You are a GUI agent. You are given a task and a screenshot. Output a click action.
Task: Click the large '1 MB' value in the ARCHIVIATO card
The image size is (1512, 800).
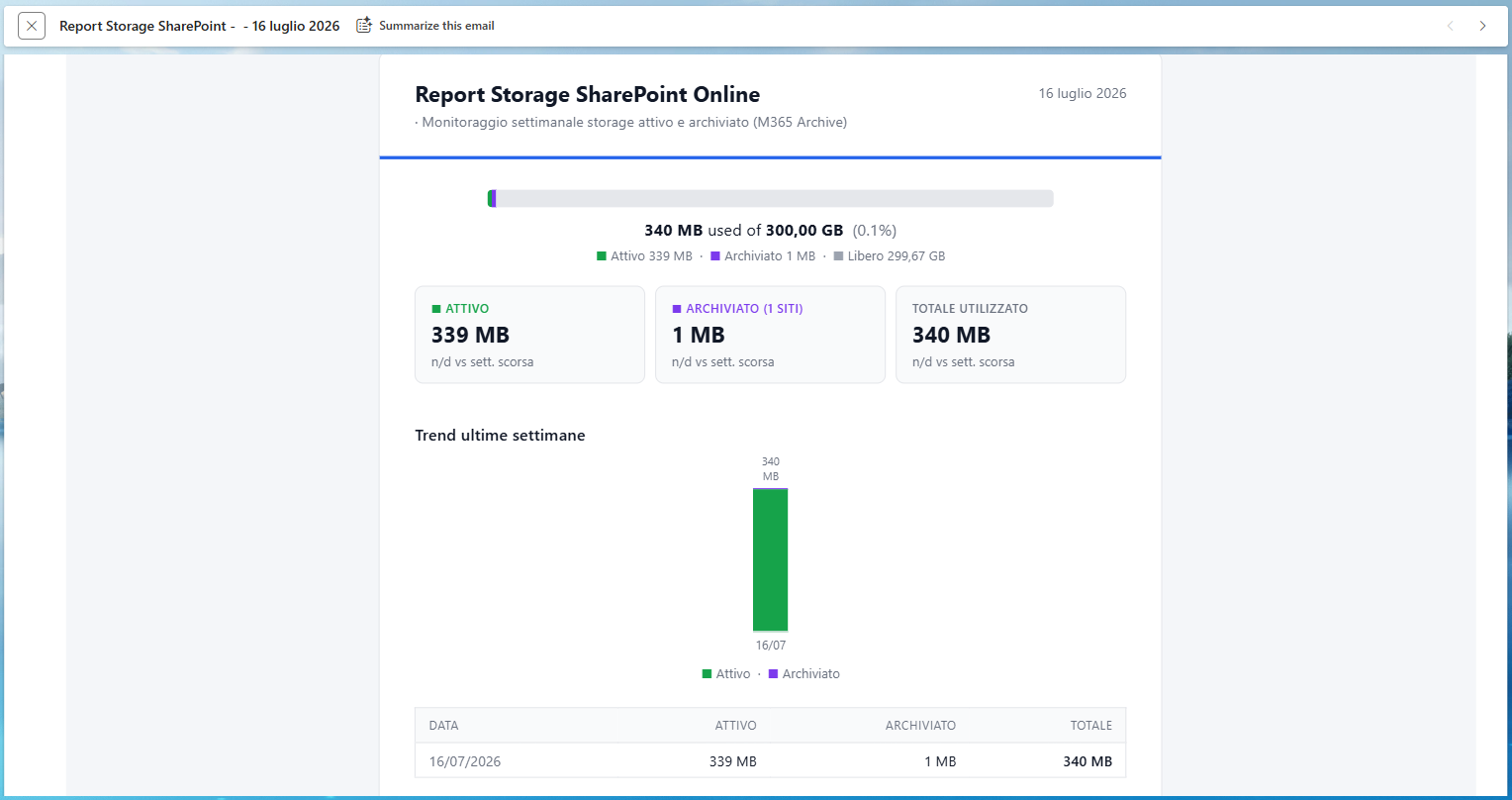tap(699, 336)
